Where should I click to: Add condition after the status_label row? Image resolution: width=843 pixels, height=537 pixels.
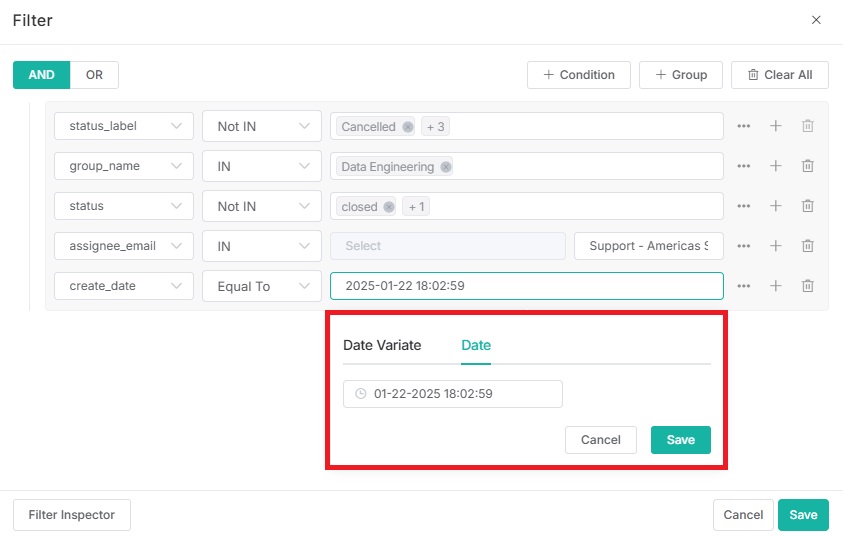coord(775,126)
